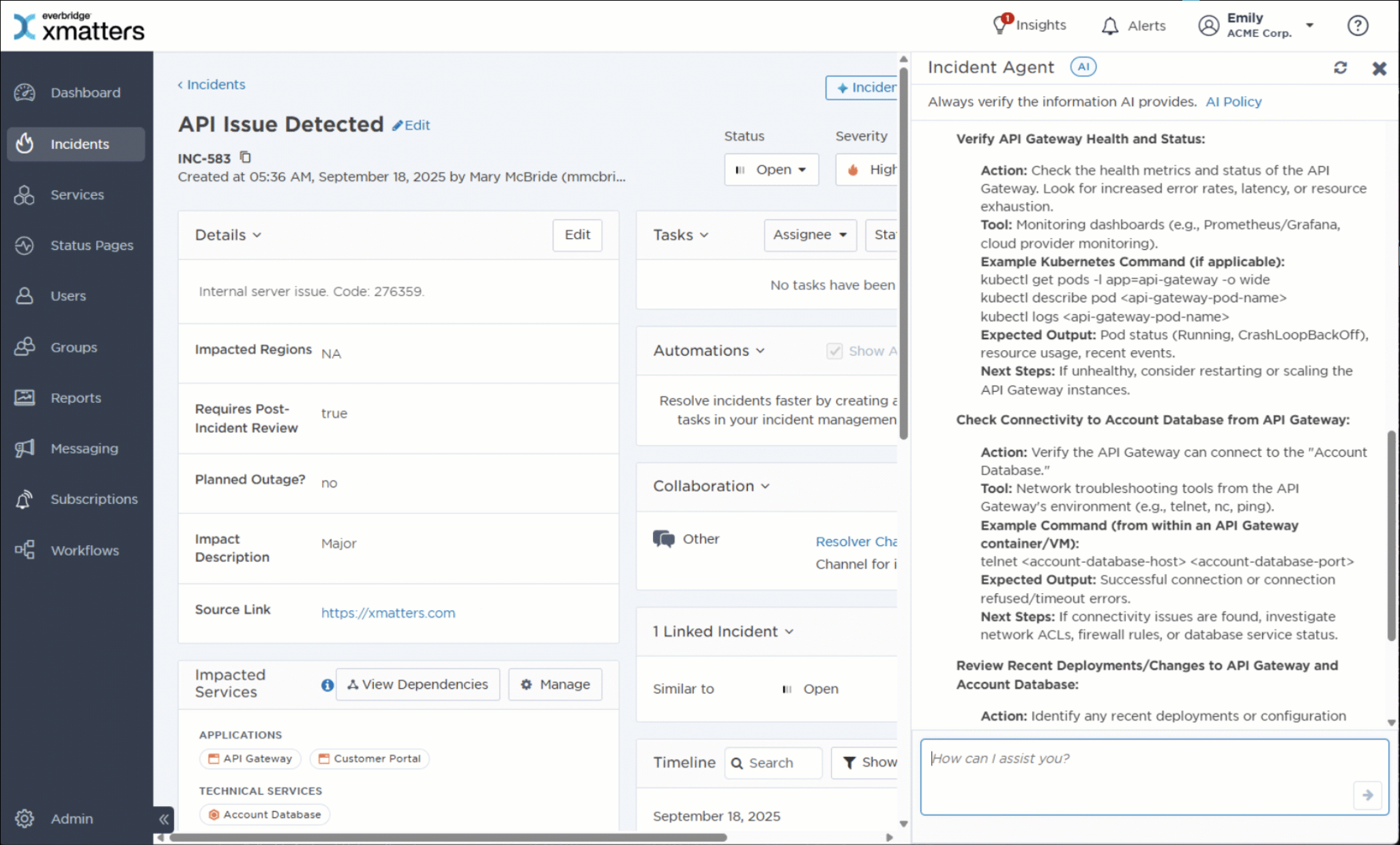Image resolution: width=1400 pixels, height=845 pixels.
Task: Click the copy icon beside INC-583
Action: [x=246, y=158]
